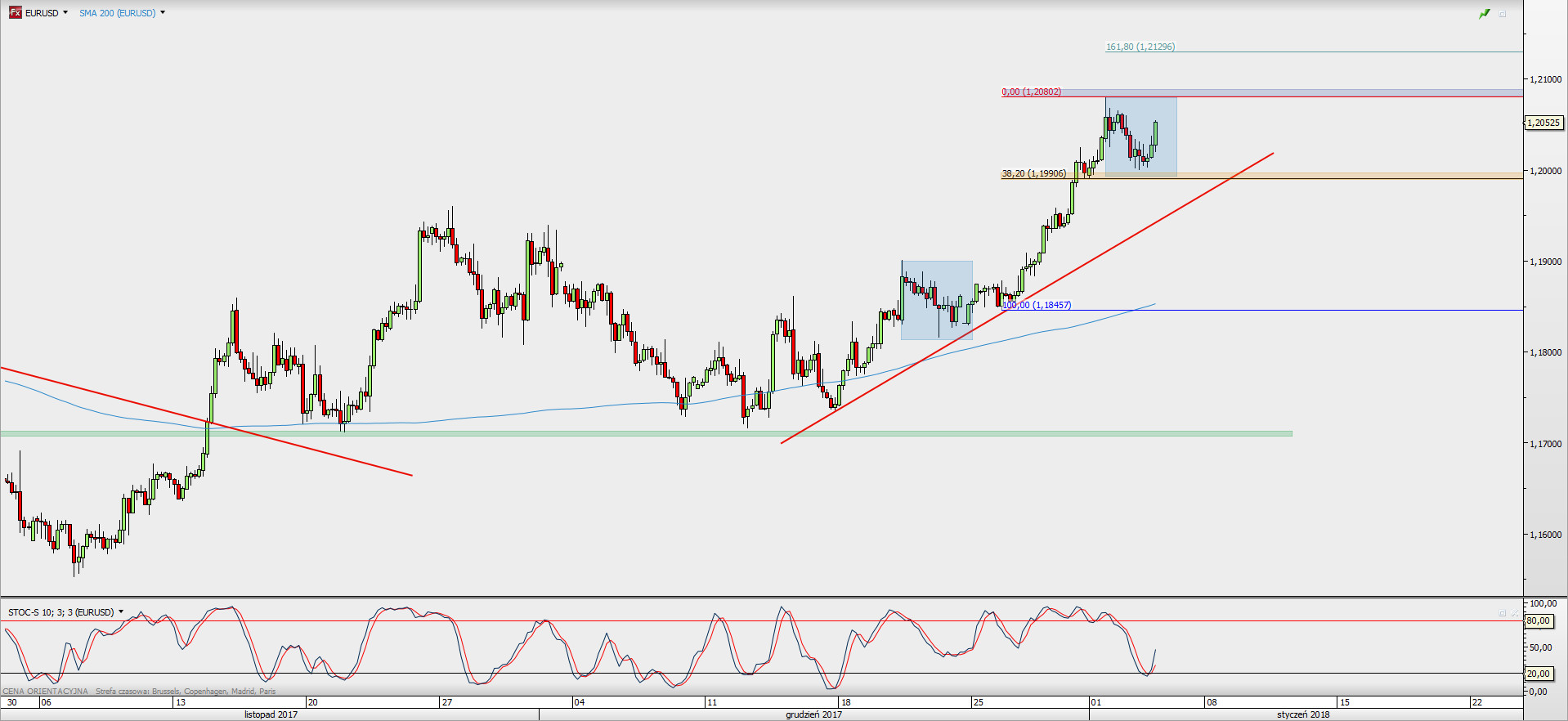Click the listopad 2017 month label
The height and width of the screenshot is (721, 1568).
click(x=271, y=714)
